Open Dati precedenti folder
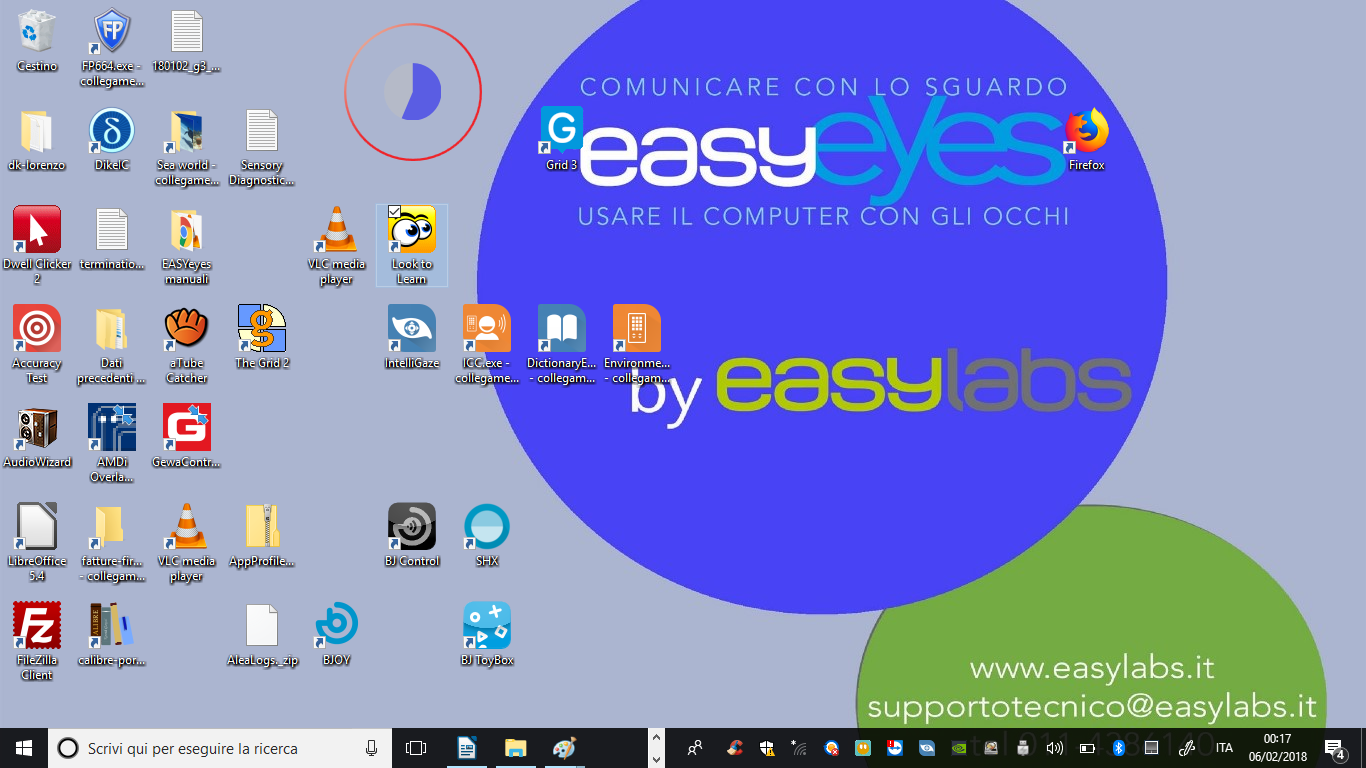 [112, 345]
